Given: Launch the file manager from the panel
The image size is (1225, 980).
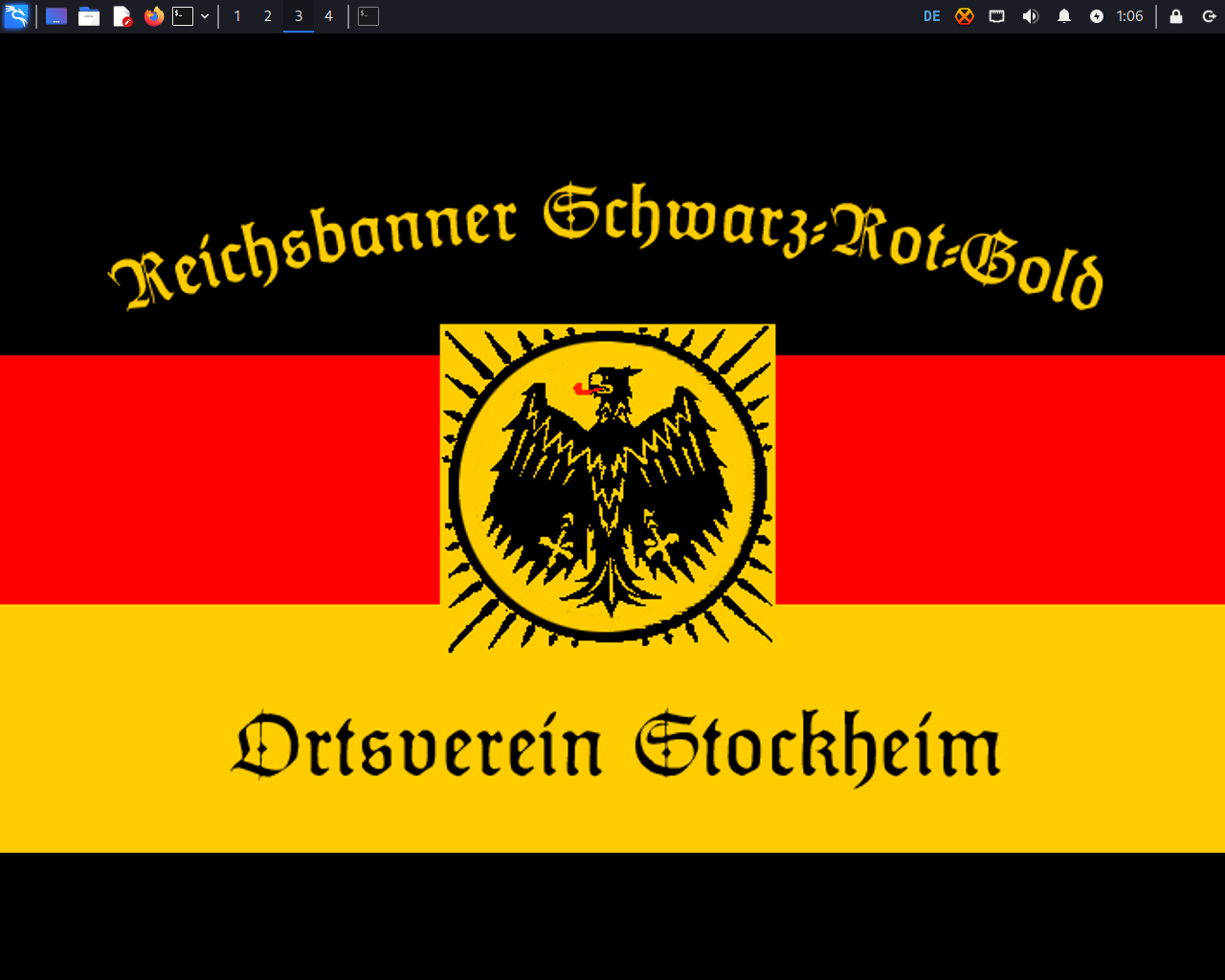Looking at the screenshot, I should [x=89, y=16].
